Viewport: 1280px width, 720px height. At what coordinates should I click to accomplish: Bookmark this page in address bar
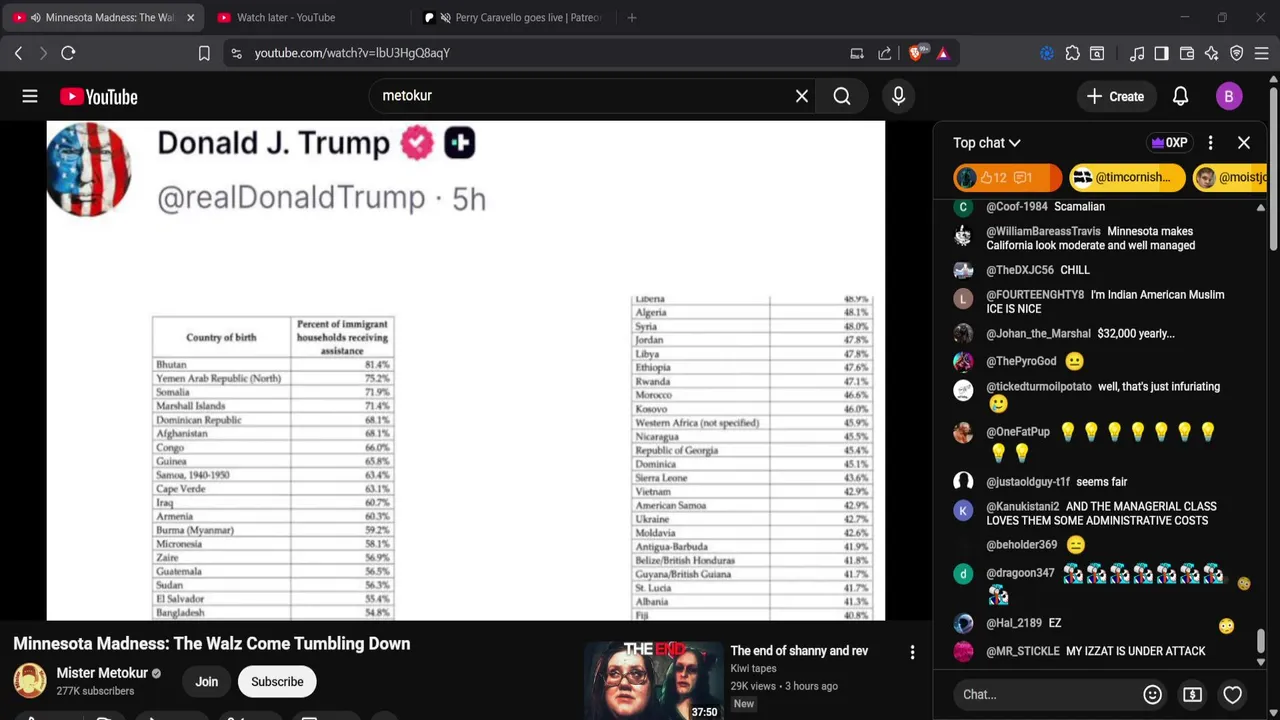204,53
